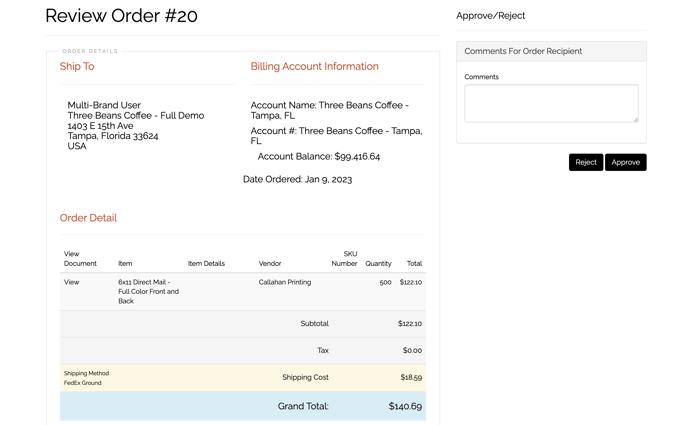Open the View document link
Viewport: 688px width, 425px height.
[72, 282]
